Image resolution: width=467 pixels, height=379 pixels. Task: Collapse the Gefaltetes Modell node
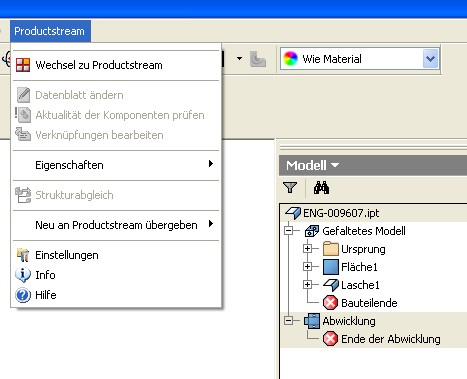289,231
